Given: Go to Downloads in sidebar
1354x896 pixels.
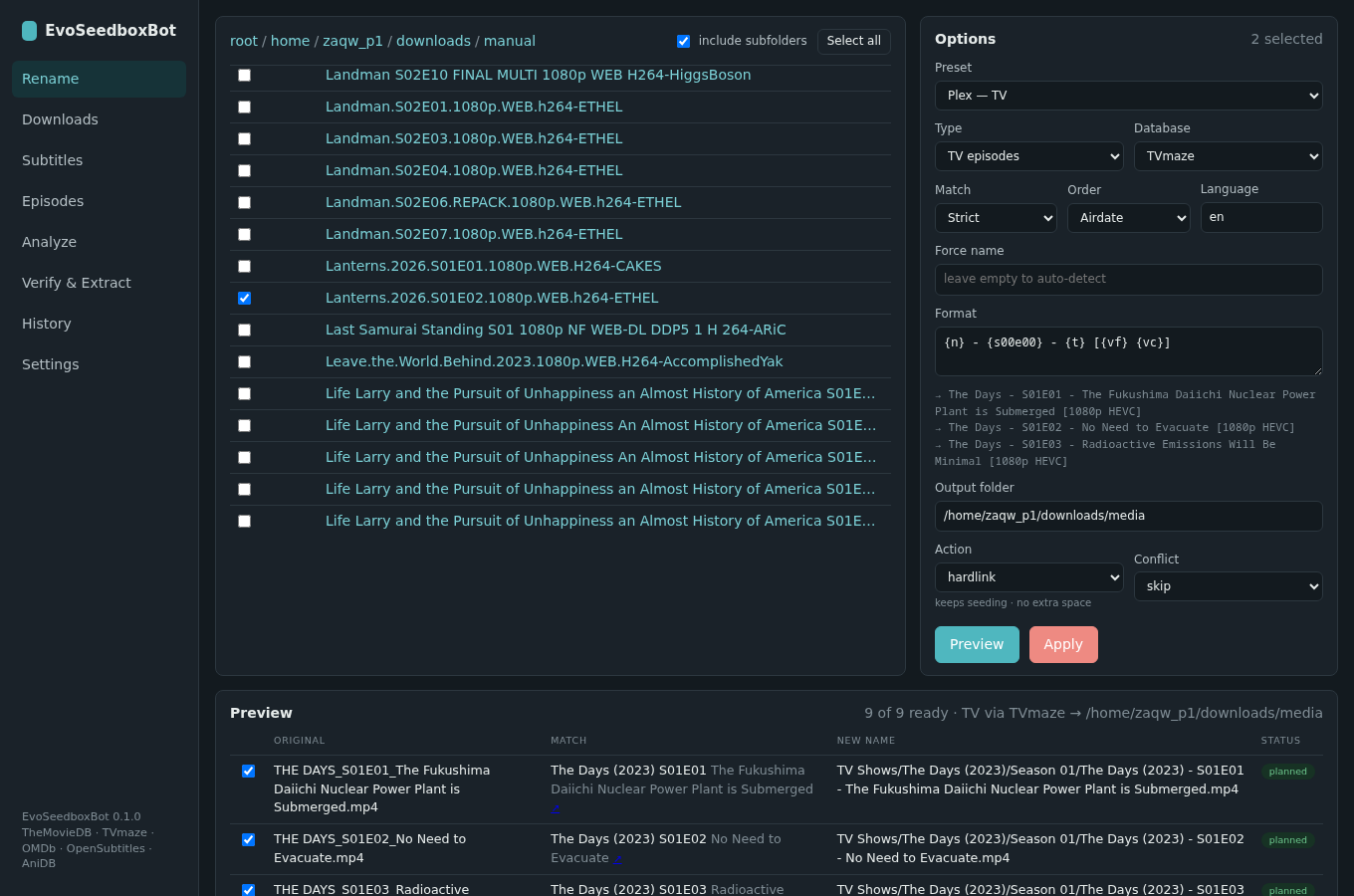Looking at the screenshot, I should pos(99,119).
